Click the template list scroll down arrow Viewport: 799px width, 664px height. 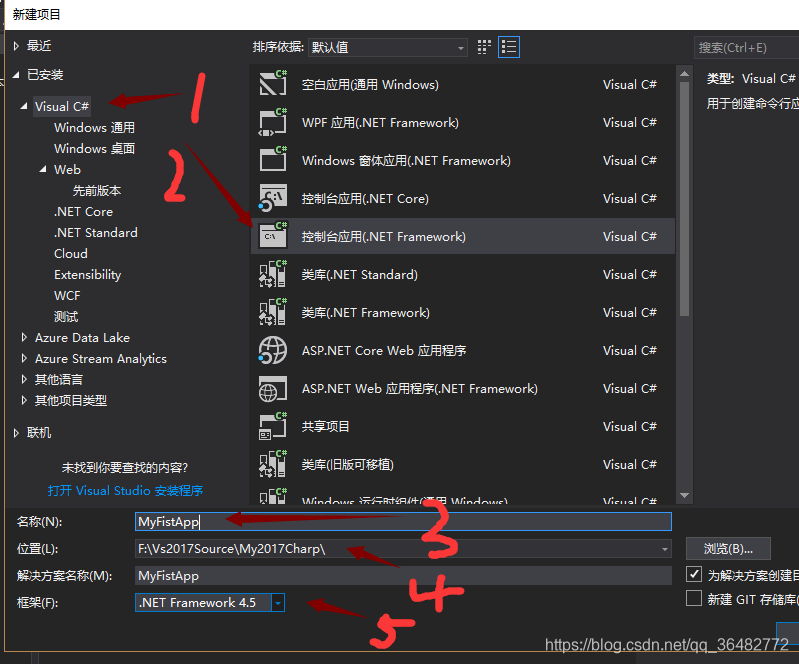click(x=684, y=495)
